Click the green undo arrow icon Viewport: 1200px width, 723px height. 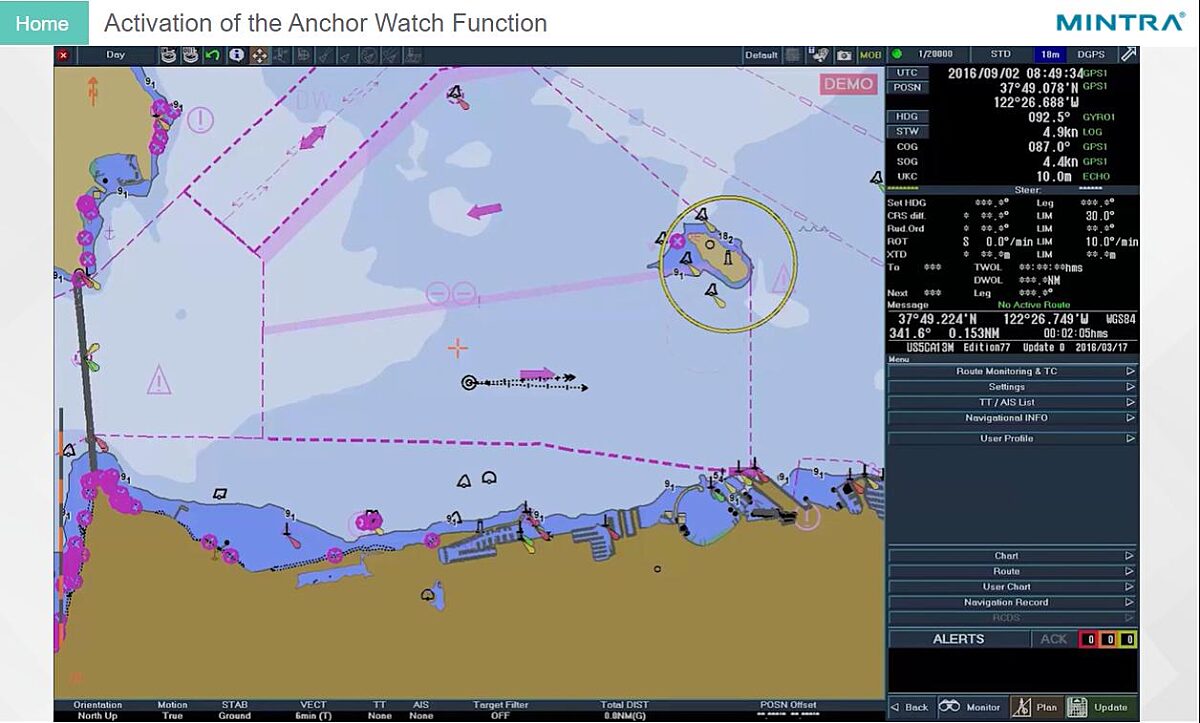click(x=212, y=55)
